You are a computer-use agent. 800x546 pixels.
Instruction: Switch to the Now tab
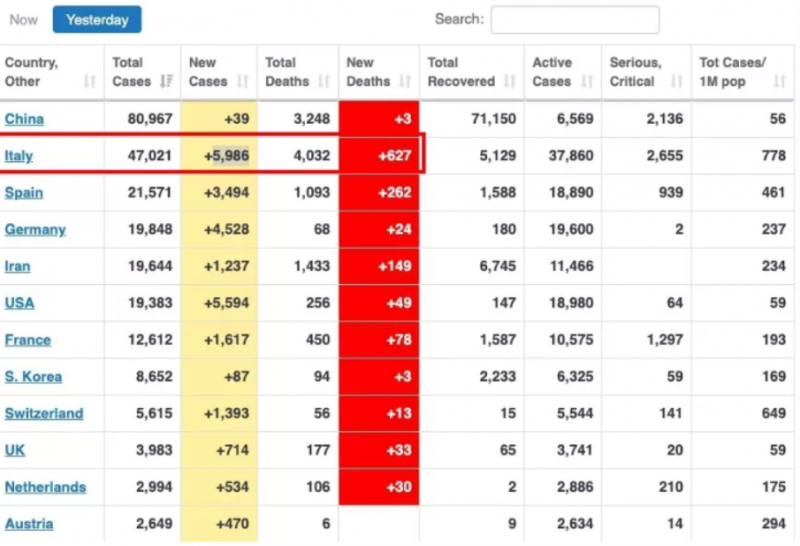(x=24, y=20)
